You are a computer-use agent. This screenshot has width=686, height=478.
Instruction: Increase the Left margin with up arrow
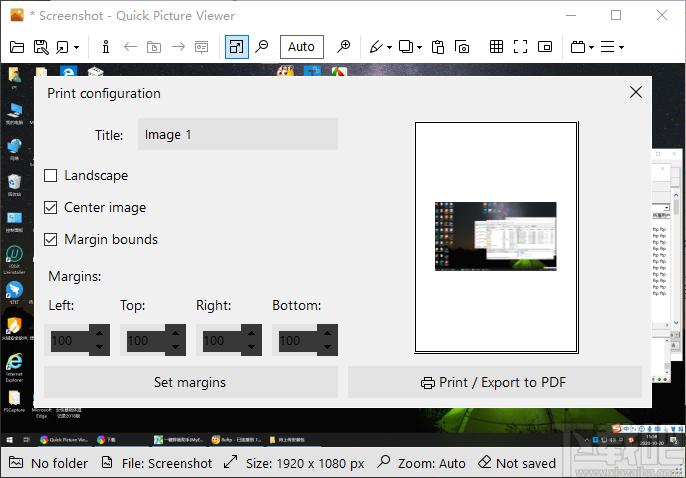(x=100, y=333)
